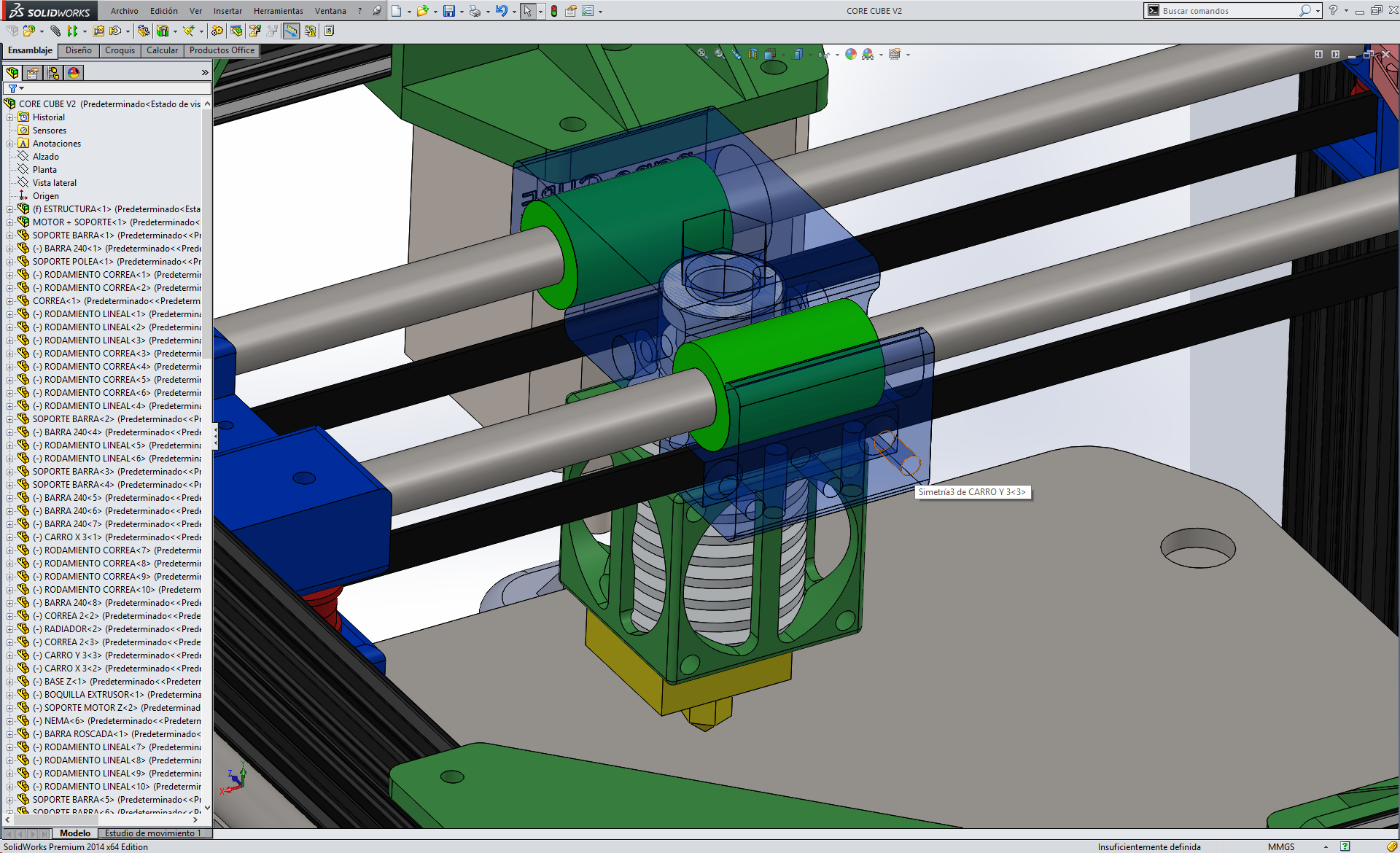The image size is (1400, 853).
Task: Click Zoom to Fit in viewport toolbar
Action: (702, 54)
